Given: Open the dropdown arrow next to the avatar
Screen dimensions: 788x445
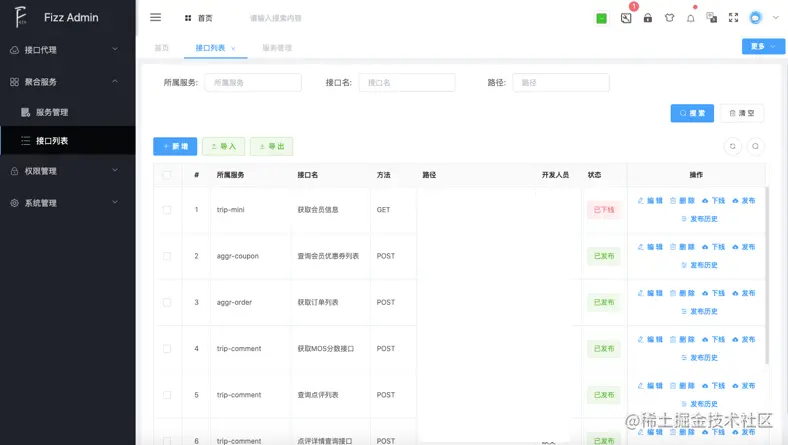Looking at the screenshot, I should pyautogui.click(x=775, y=18).
